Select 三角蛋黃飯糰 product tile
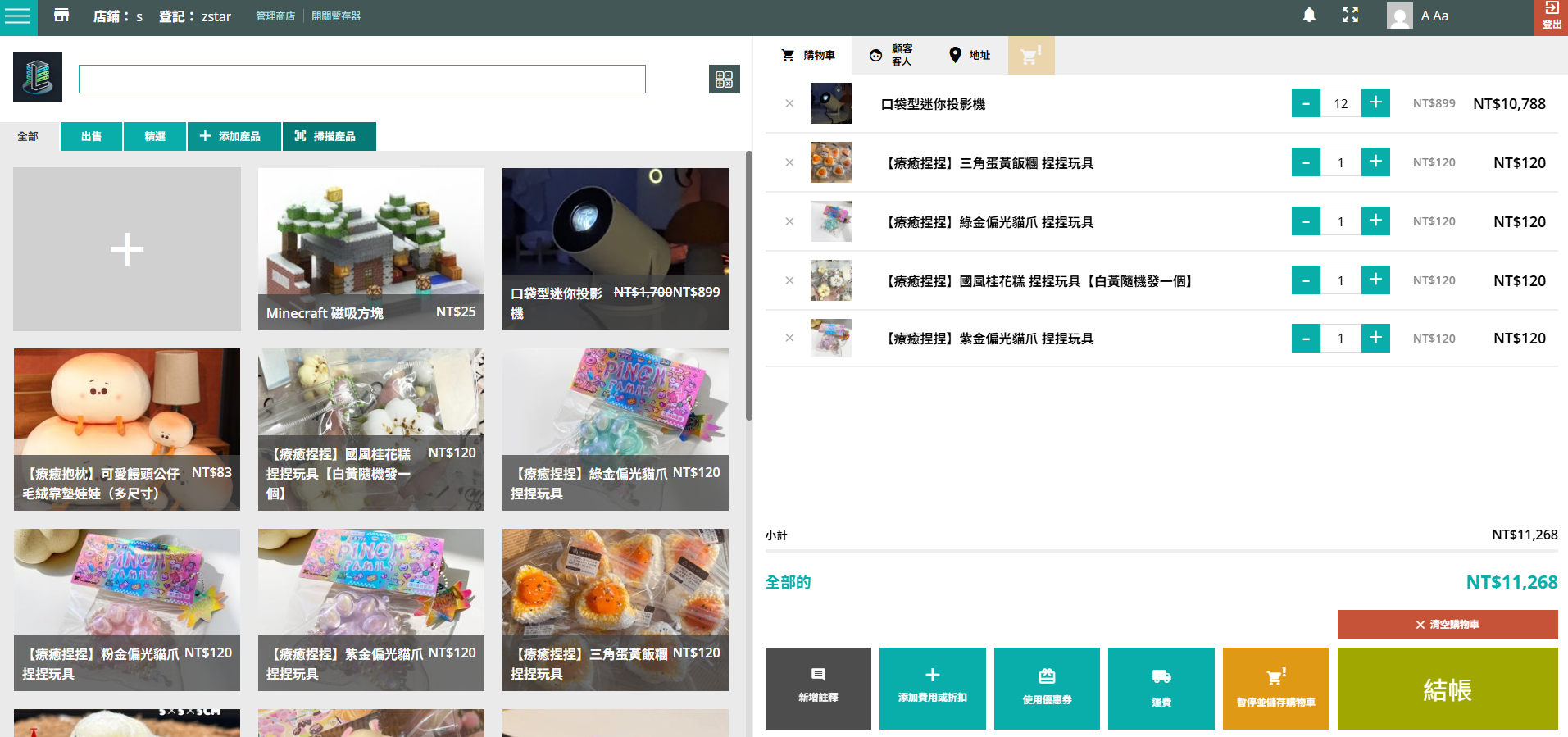The width and height of the screenshot is (1568, 737). [x=616, y=610]
